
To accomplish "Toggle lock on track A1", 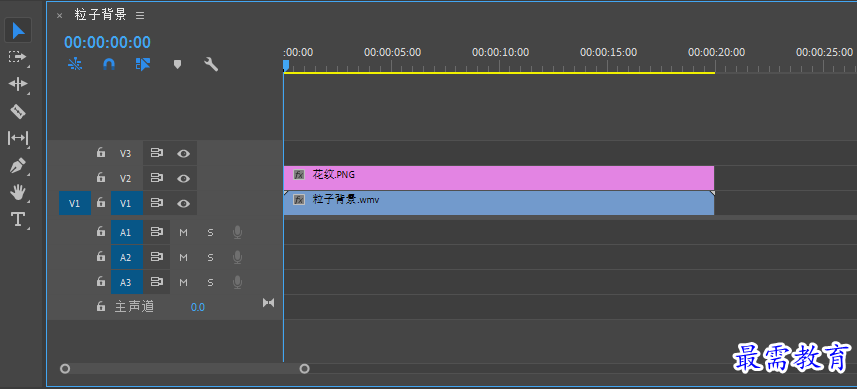I will pyautogui.click(x=101, y=232).
